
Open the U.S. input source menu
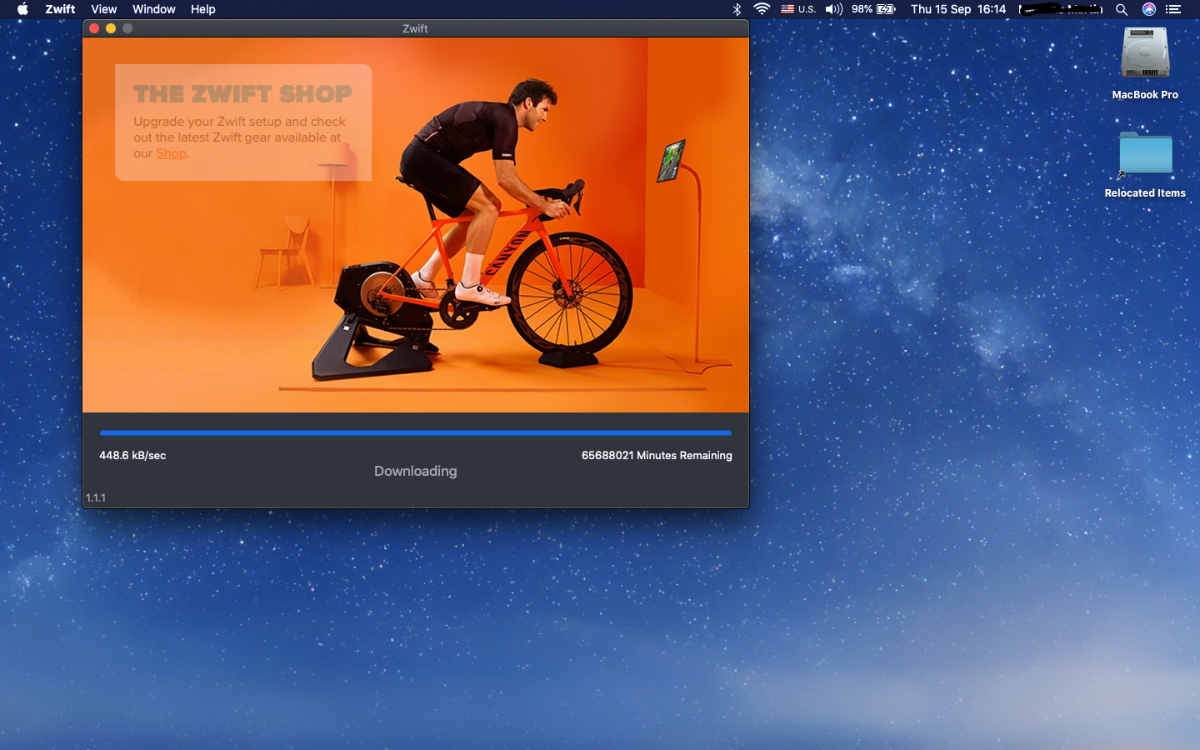(798, 9)
